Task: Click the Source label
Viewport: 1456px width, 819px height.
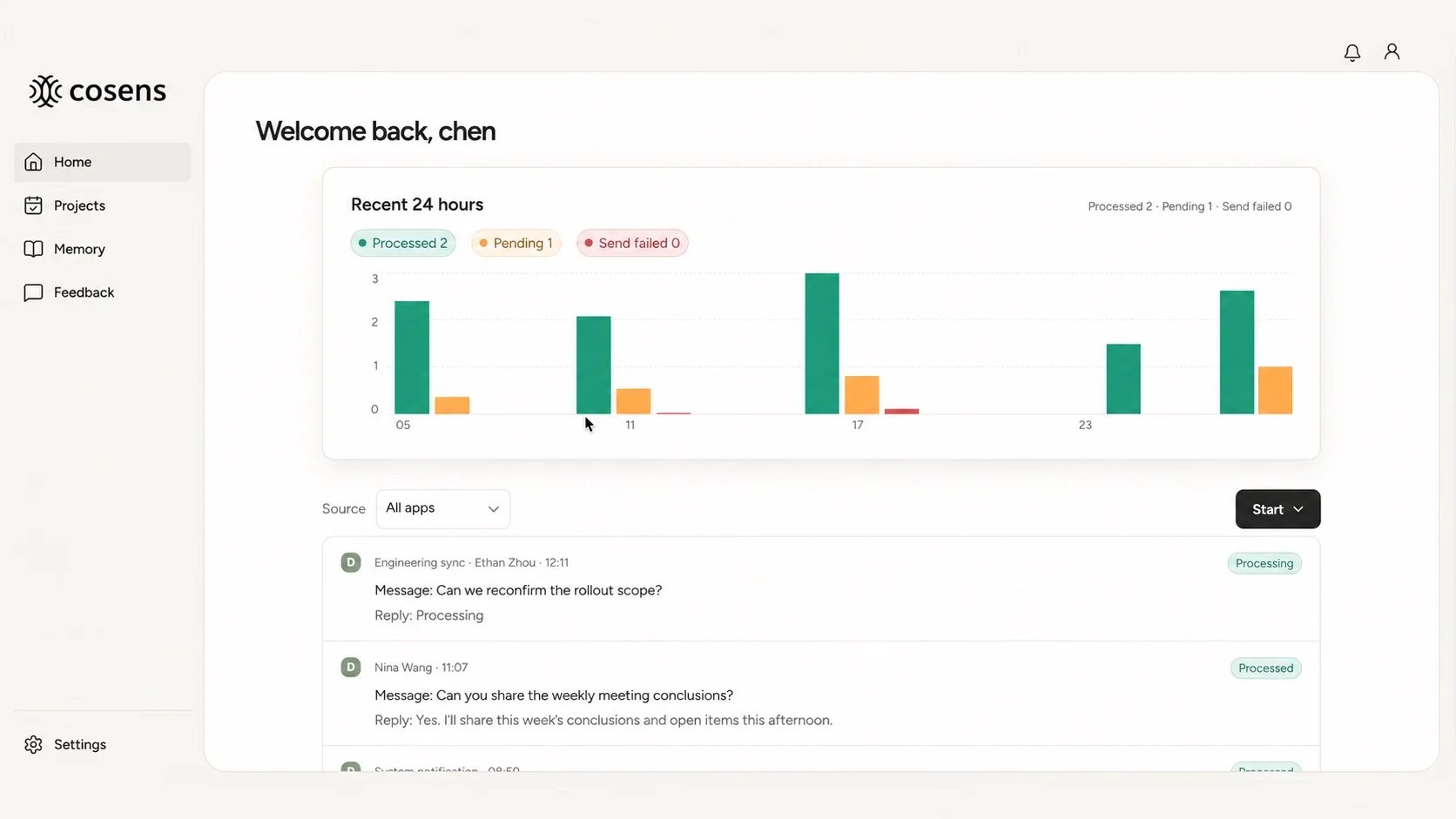Action: coord(343,509)
